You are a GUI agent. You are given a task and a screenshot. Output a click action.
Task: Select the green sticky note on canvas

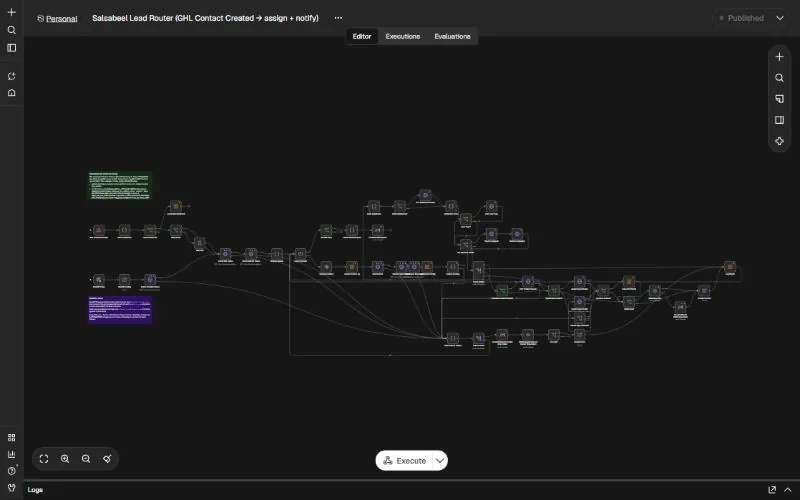pyautogui.click(x=120, y=185)
